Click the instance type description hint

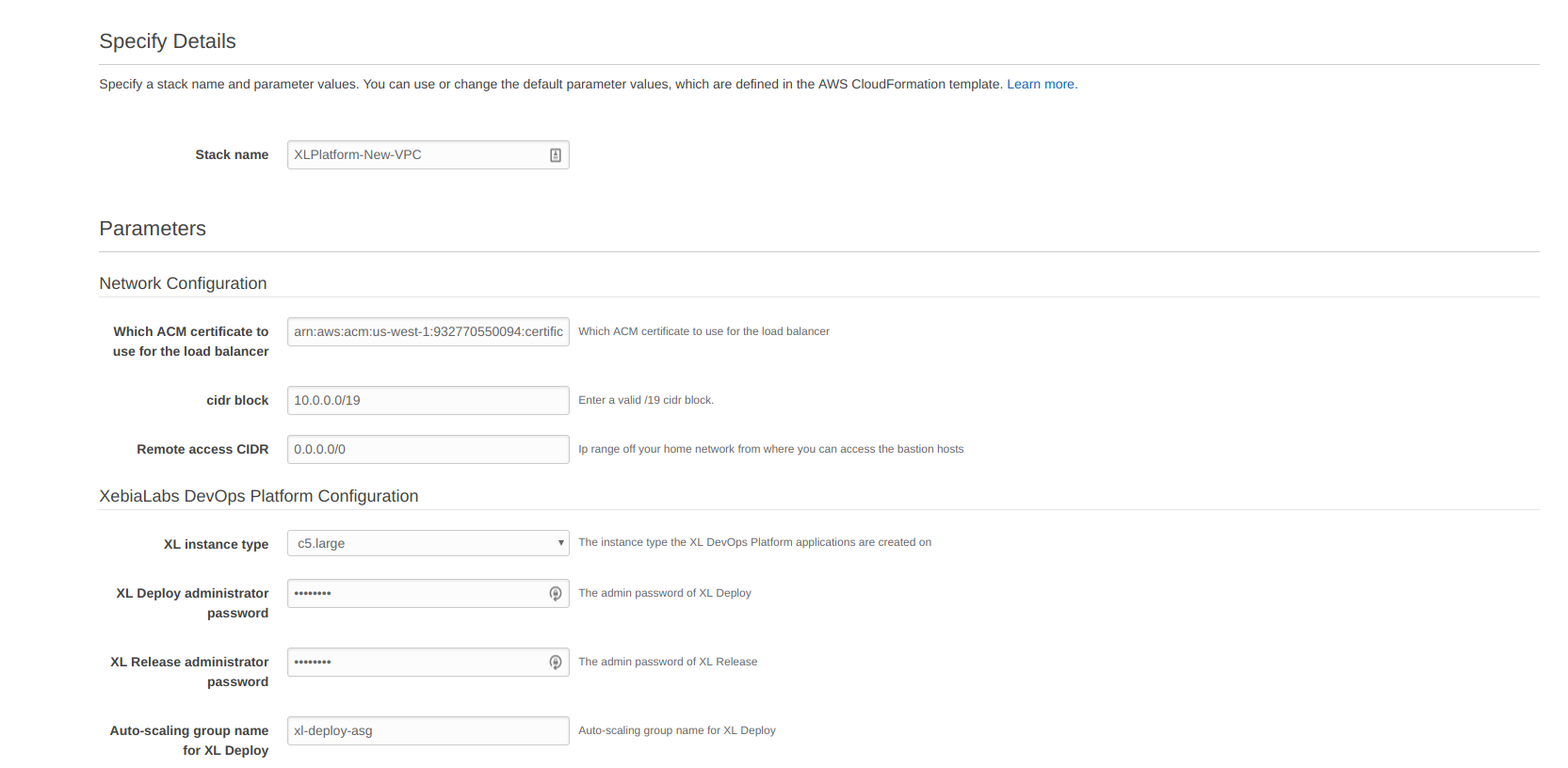(755, 542)
